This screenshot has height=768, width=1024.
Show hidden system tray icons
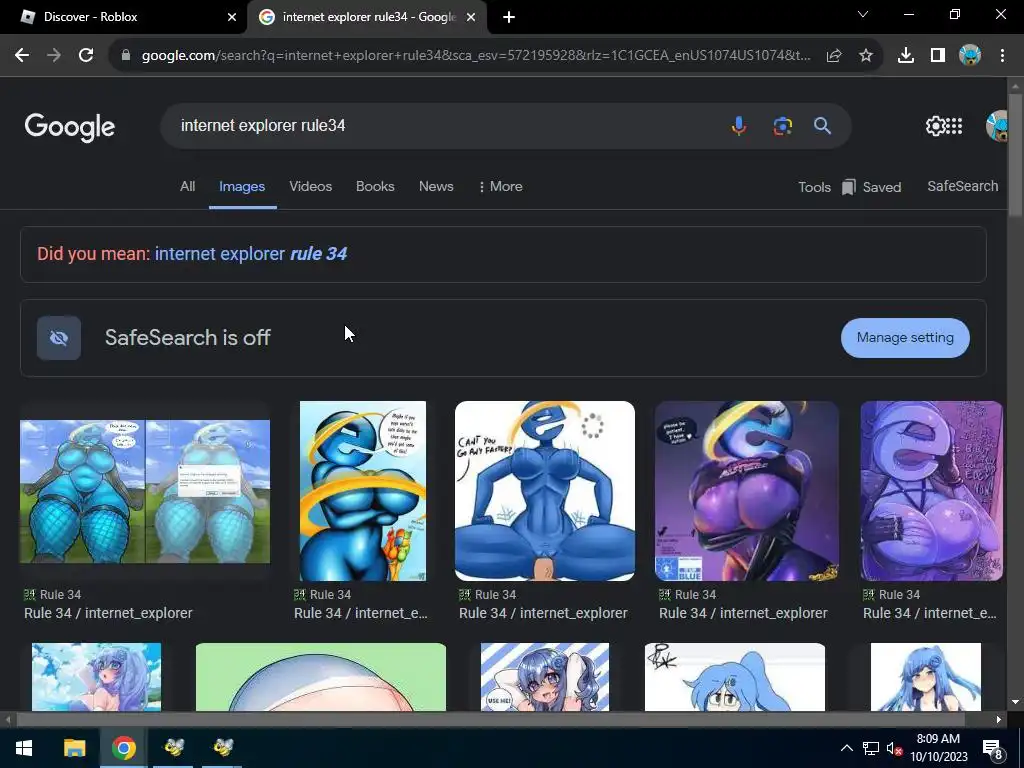[x=846, y=748]
